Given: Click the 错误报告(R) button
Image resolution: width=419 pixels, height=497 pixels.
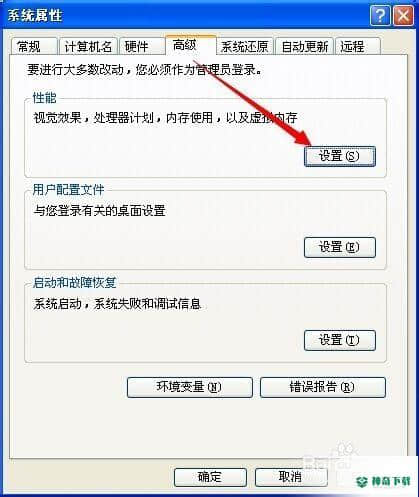Looking at the screenshot, I should tap(323, 387).
